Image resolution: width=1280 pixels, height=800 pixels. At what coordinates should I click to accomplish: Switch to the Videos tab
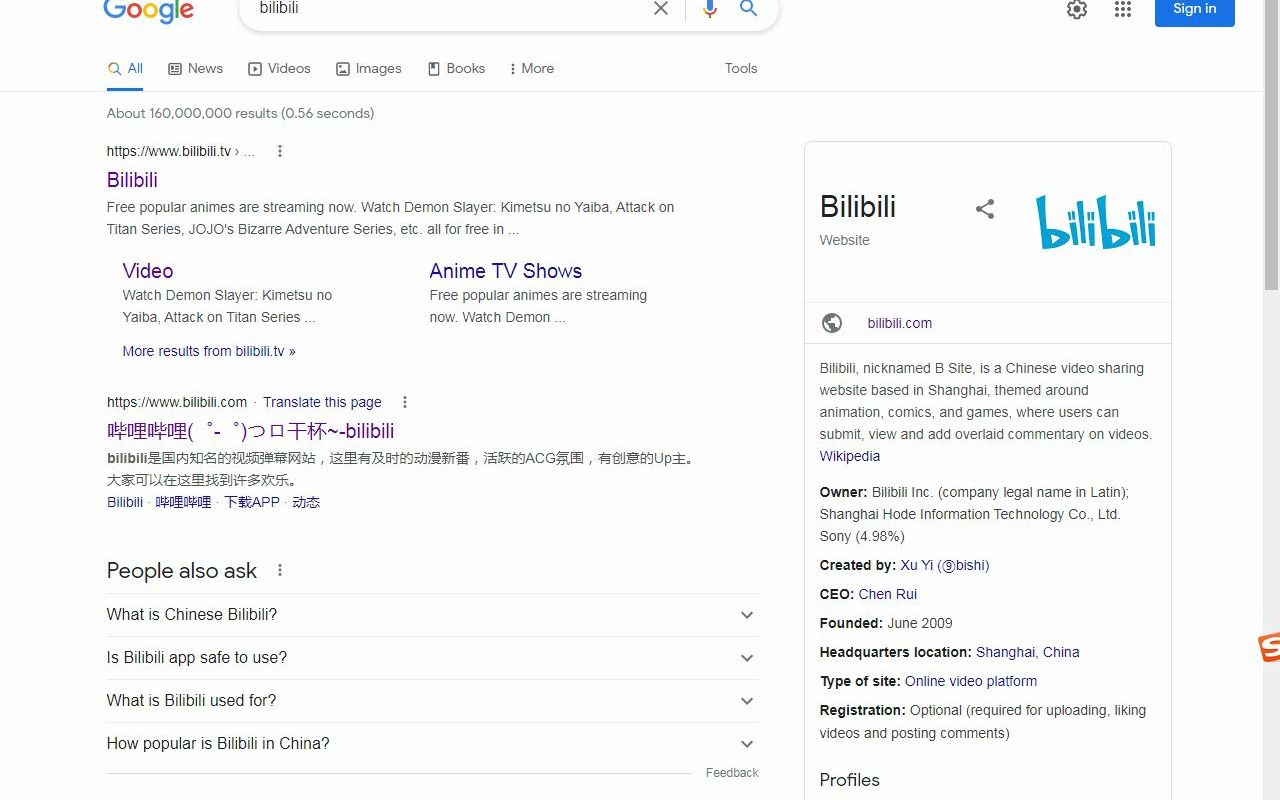tap(280, 69)
